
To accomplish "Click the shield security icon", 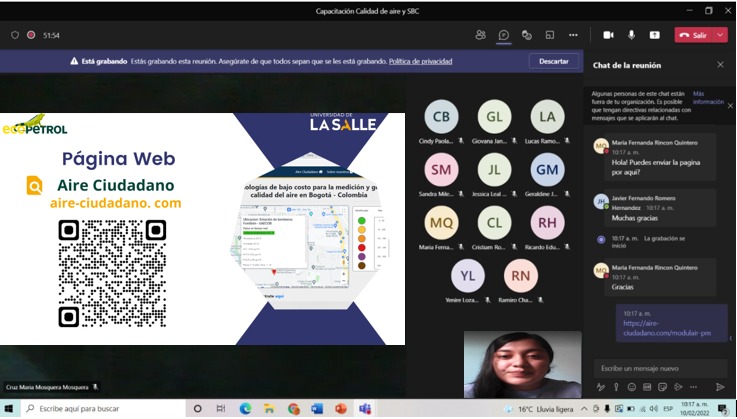I will [15, 35].
